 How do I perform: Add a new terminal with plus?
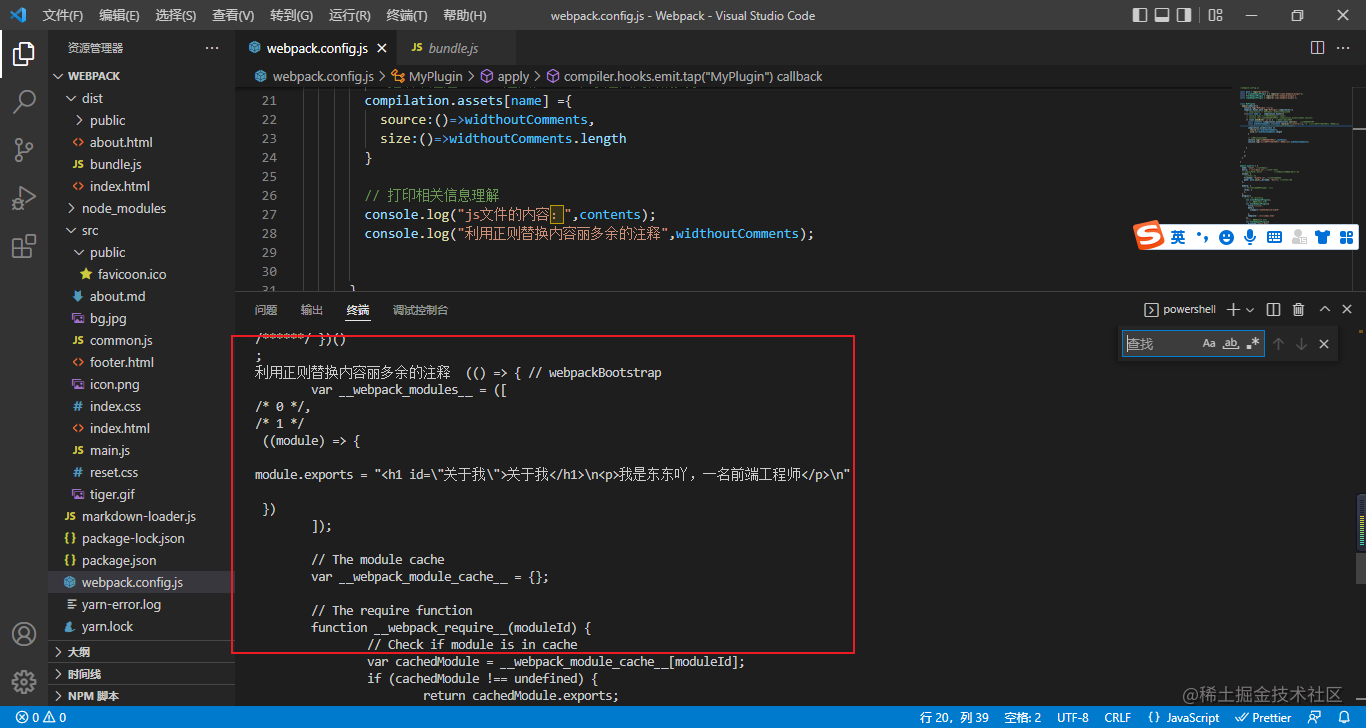pos(1234,310)
